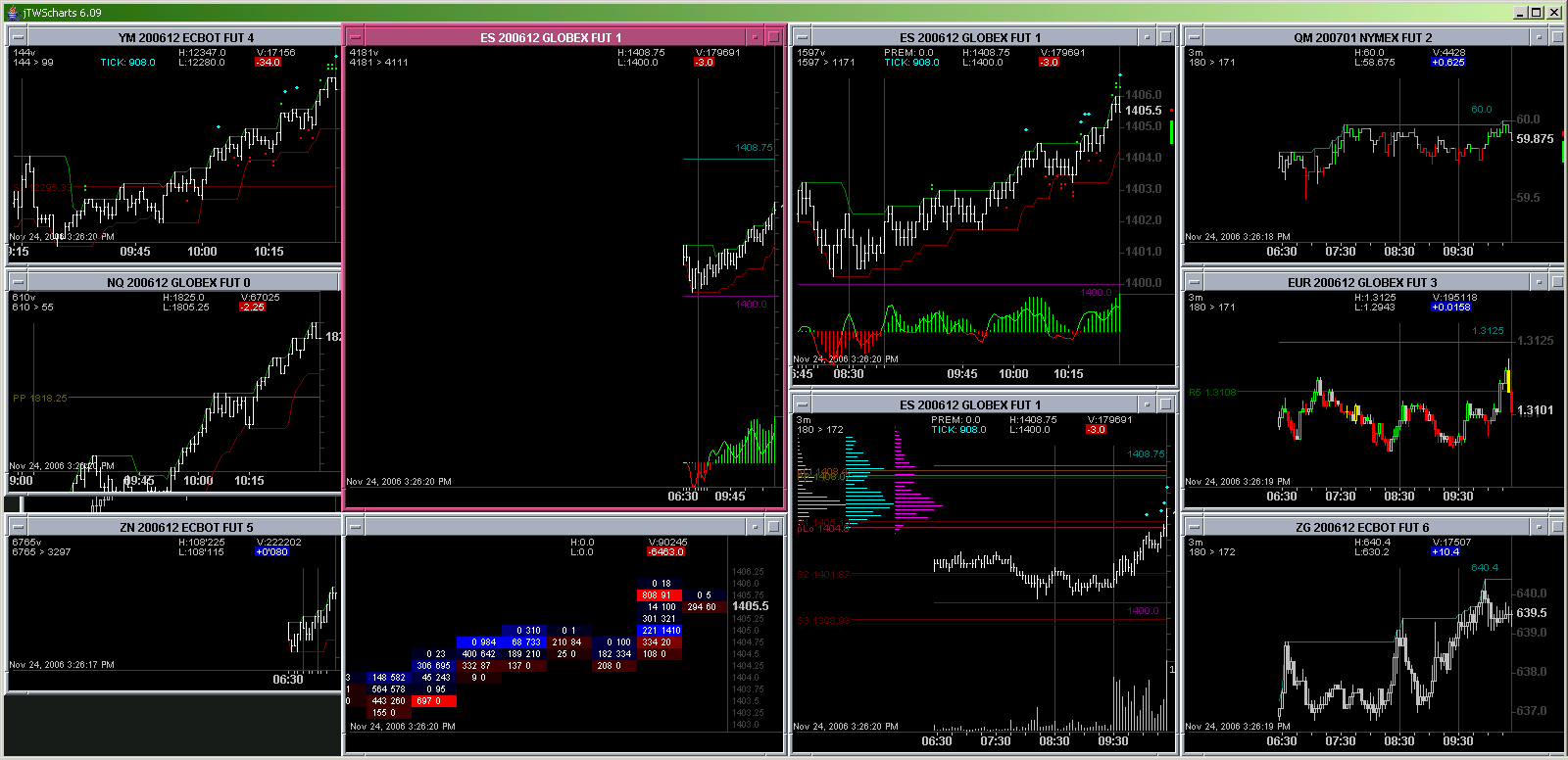Screen dimensions: 1568x760
Task: Open system menu of the price ladder window
Action: [x=356, y=526]
